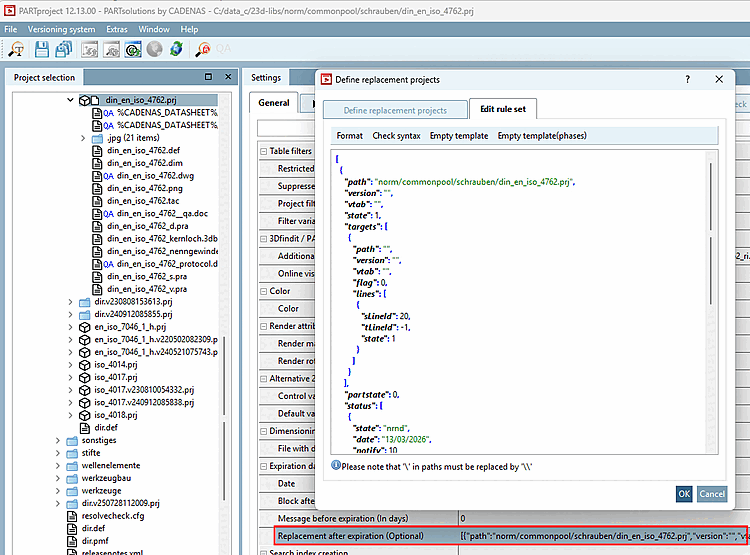Click the Replacement after expiration value field
Viewport: 750px width, 555px height.
pyautogui.click(x=604, y=536)
